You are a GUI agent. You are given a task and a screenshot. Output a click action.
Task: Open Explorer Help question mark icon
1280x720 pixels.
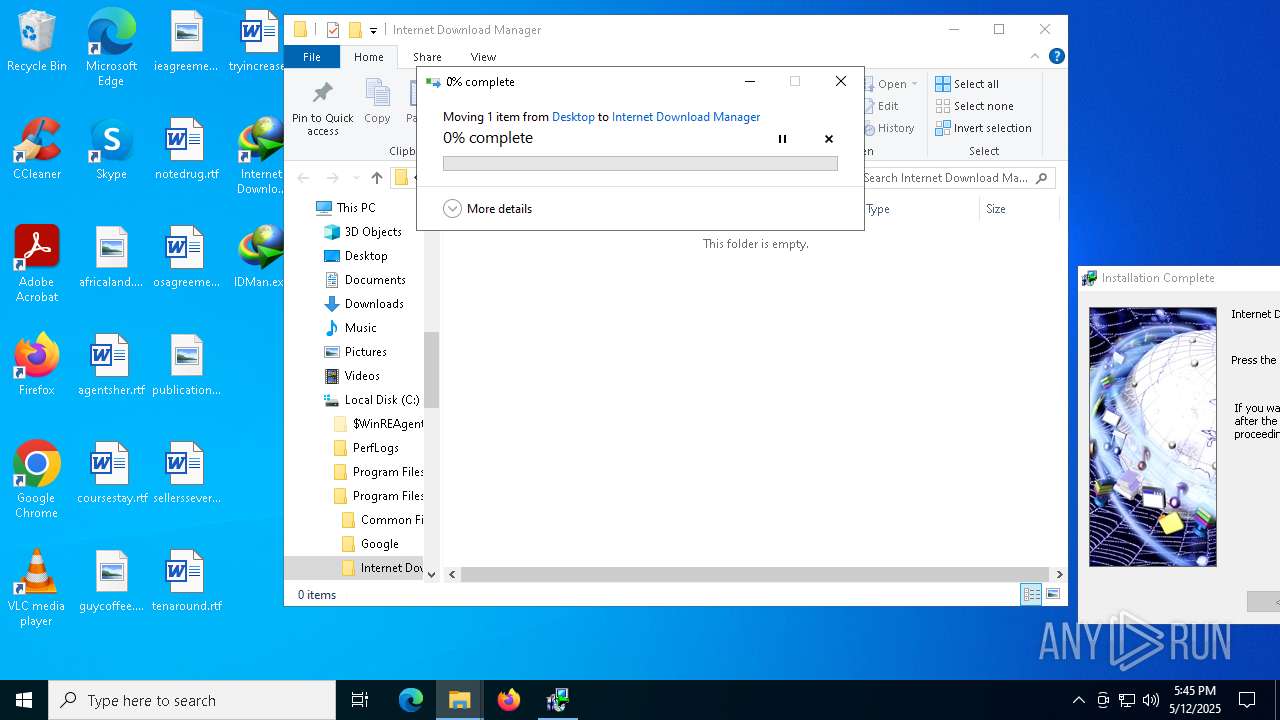[x=1056, y=56]
